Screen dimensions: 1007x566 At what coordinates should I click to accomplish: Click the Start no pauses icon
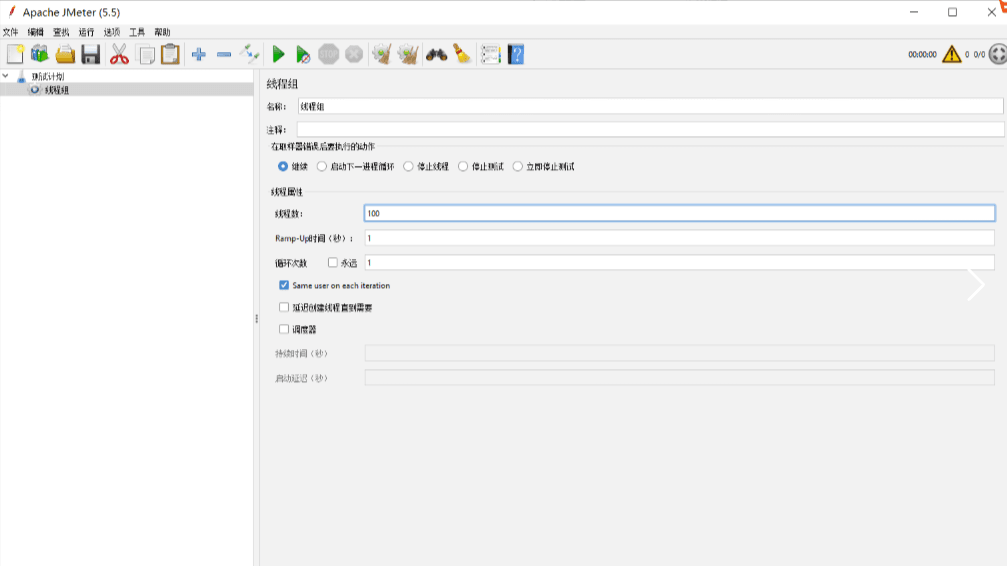(303, 54)
